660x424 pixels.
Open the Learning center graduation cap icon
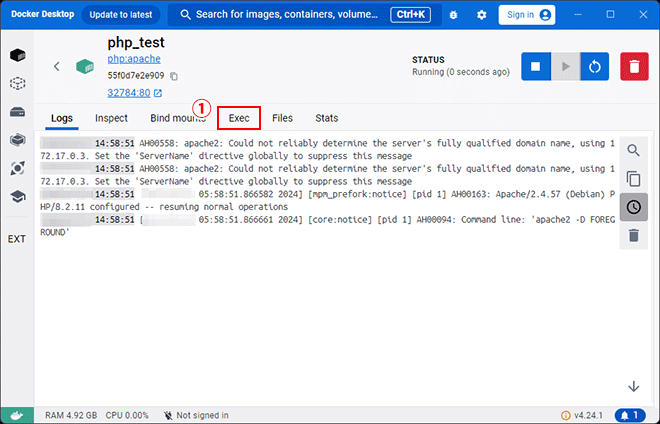[17, 197]
